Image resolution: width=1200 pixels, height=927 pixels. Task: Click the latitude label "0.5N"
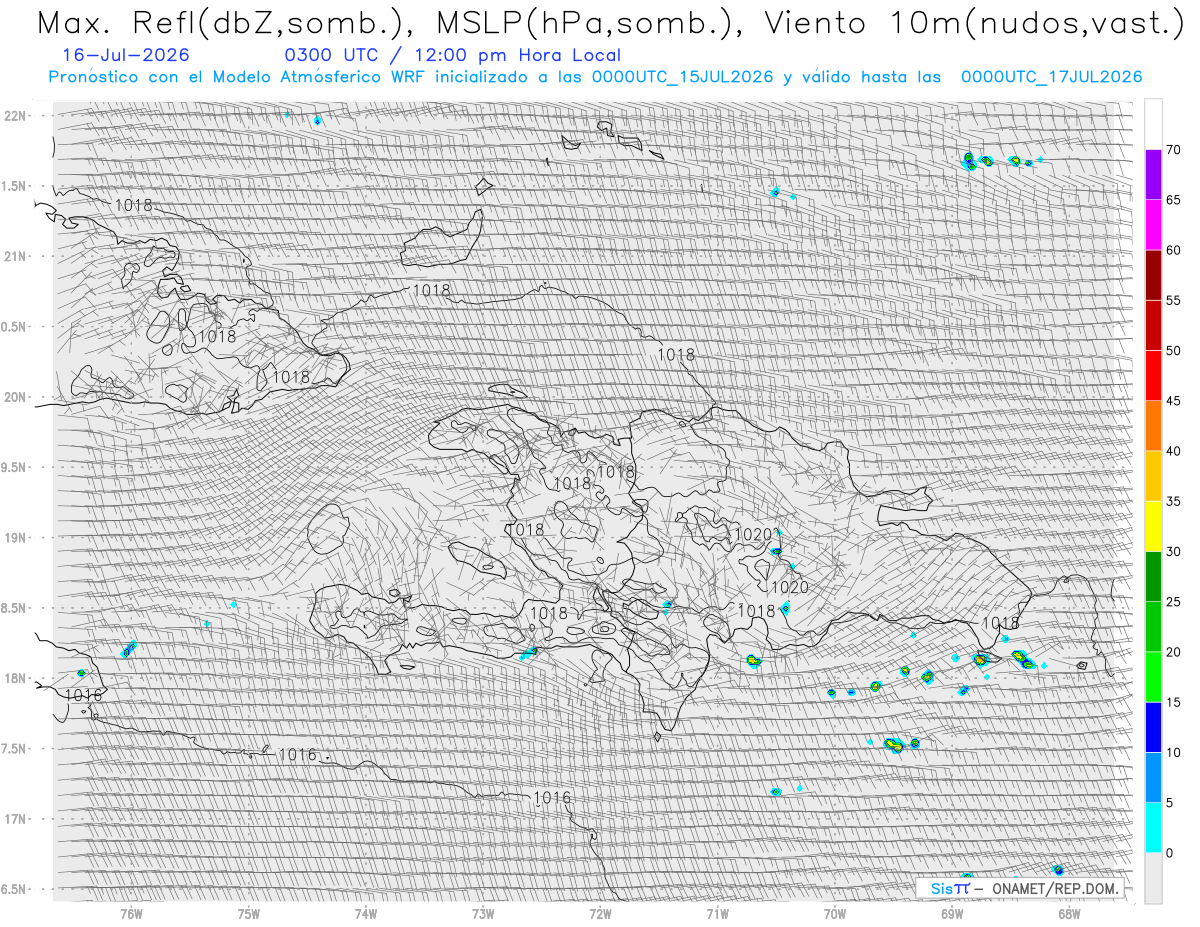click(13, 327)
